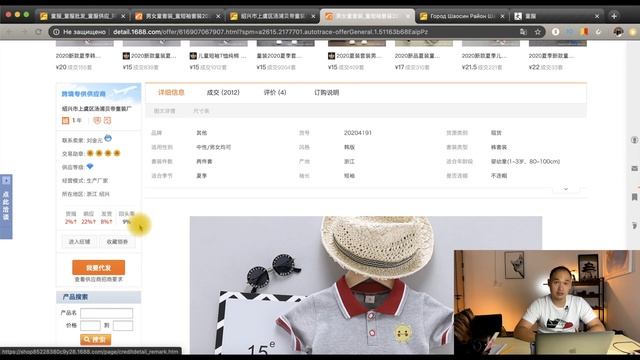Open the '评价 (4)' reviews tab

click(275, 93)
